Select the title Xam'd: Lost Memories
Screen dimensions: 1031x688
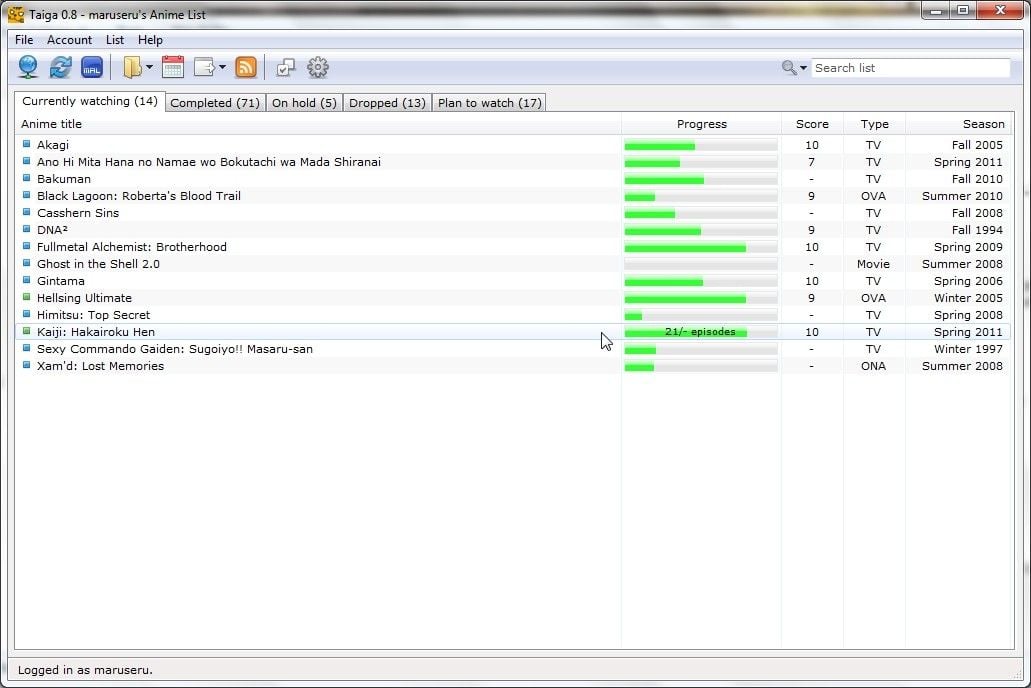pos(101,366)
